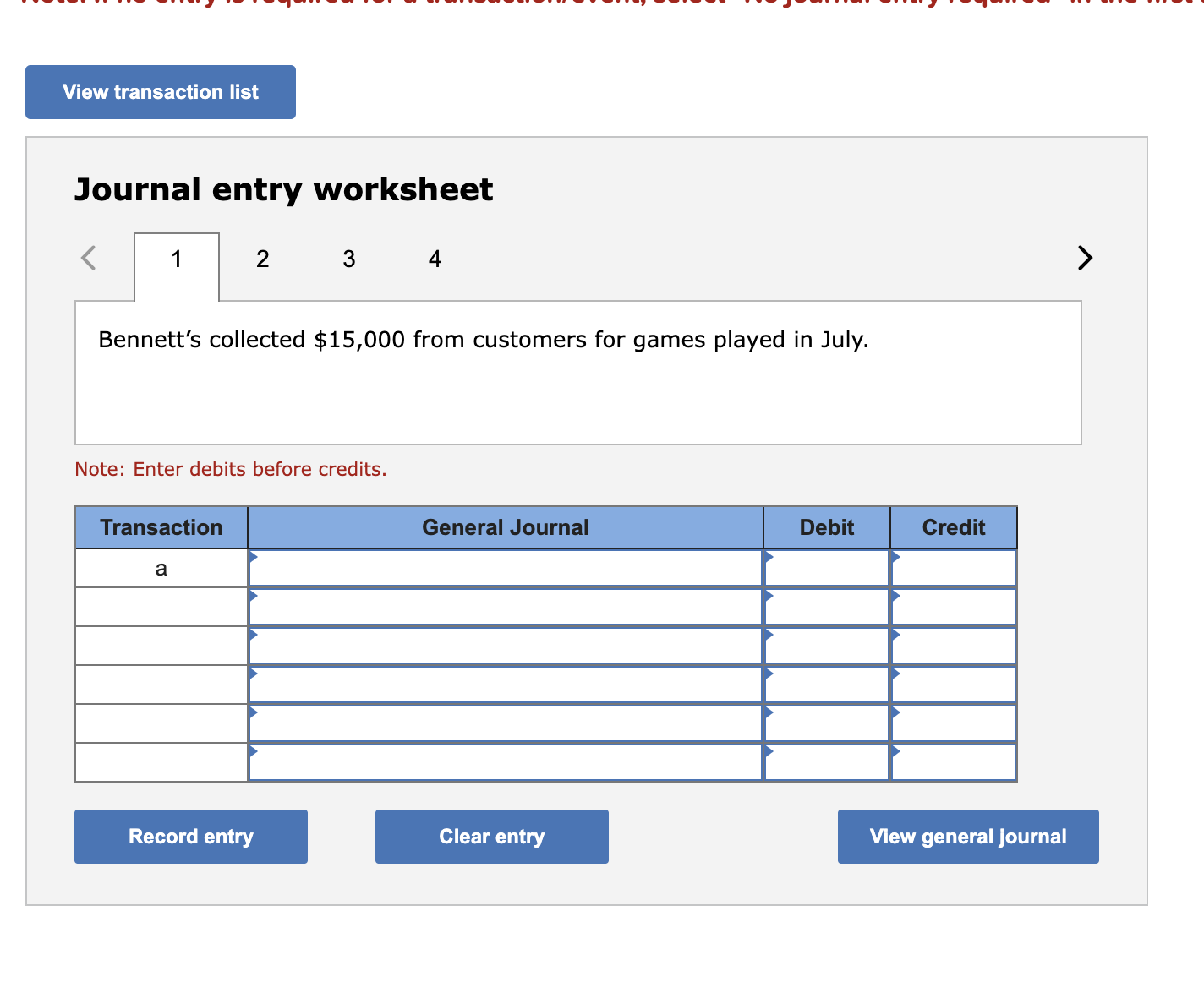Go to next worksheet using right chevron
The width and height of the screenshot is (1204, 982).
click(x=1085, y=258)
